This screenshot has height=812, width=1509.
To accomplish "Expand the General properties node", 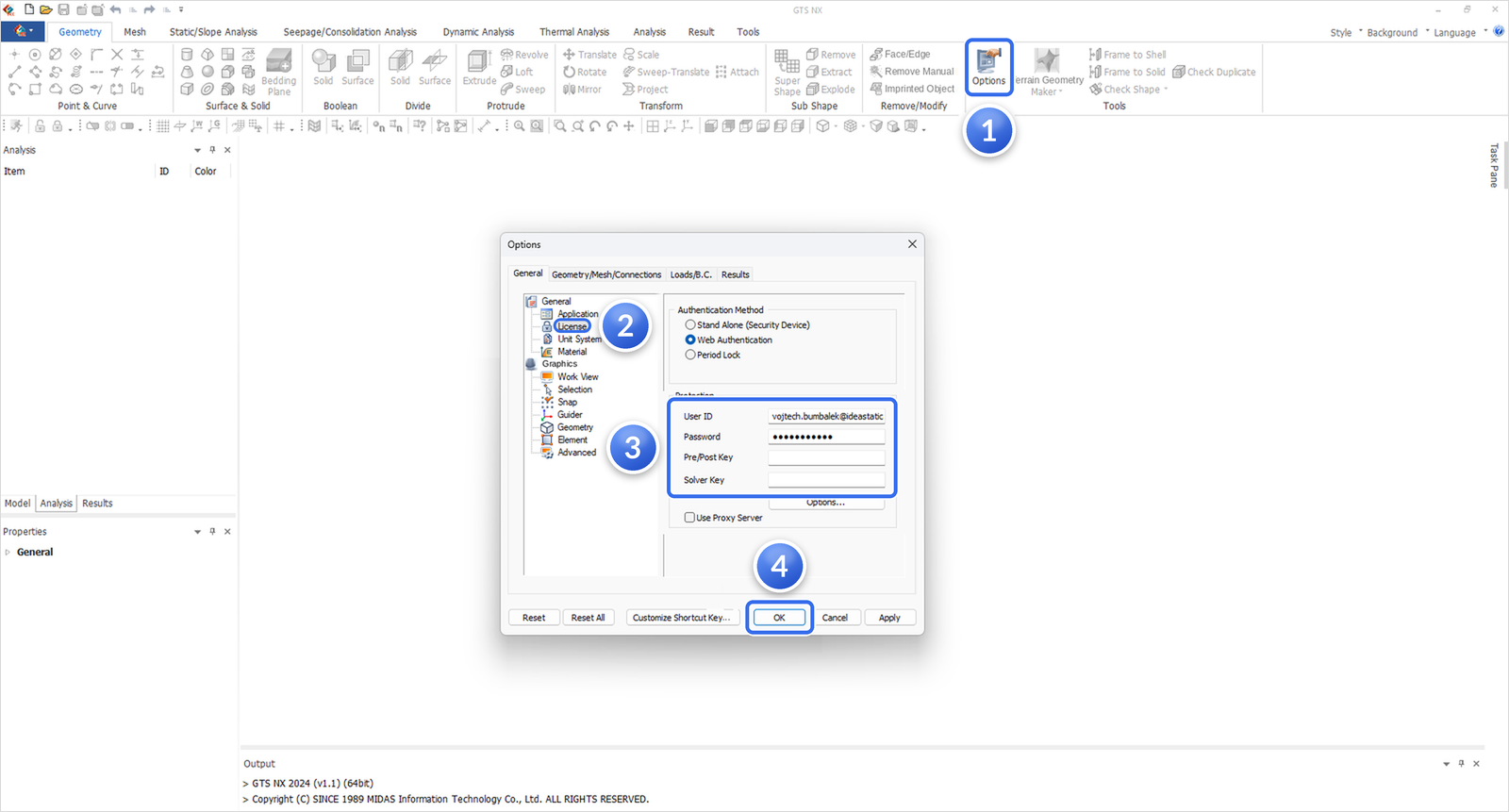I will point(8,553).
